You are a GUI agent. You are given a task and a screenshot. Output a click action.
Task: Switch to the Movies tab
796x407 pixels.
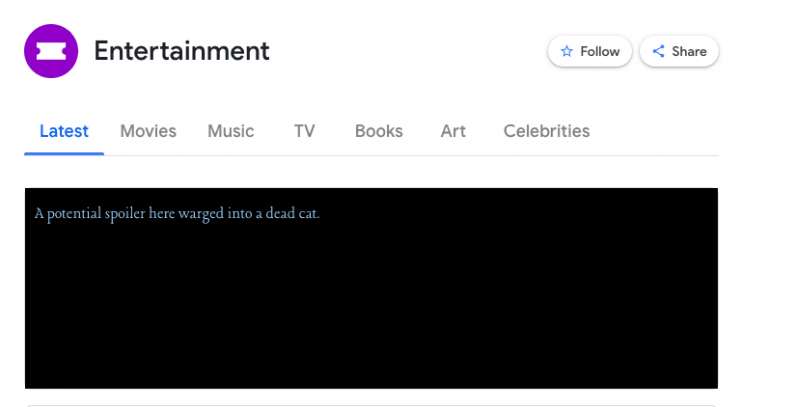pyautogui.click(x=148, y=131)
